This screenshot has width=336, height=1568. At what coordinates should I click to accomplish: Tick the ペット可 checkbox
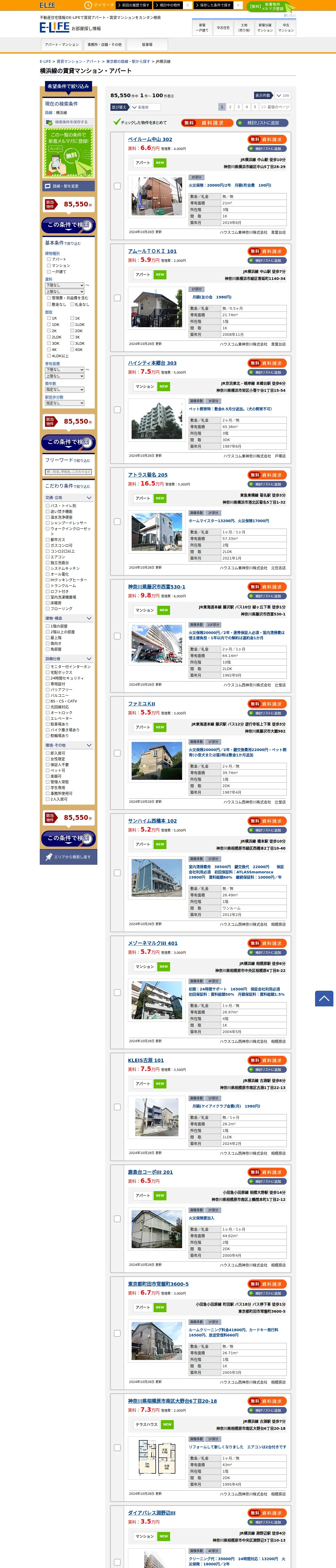pos(48,771)
